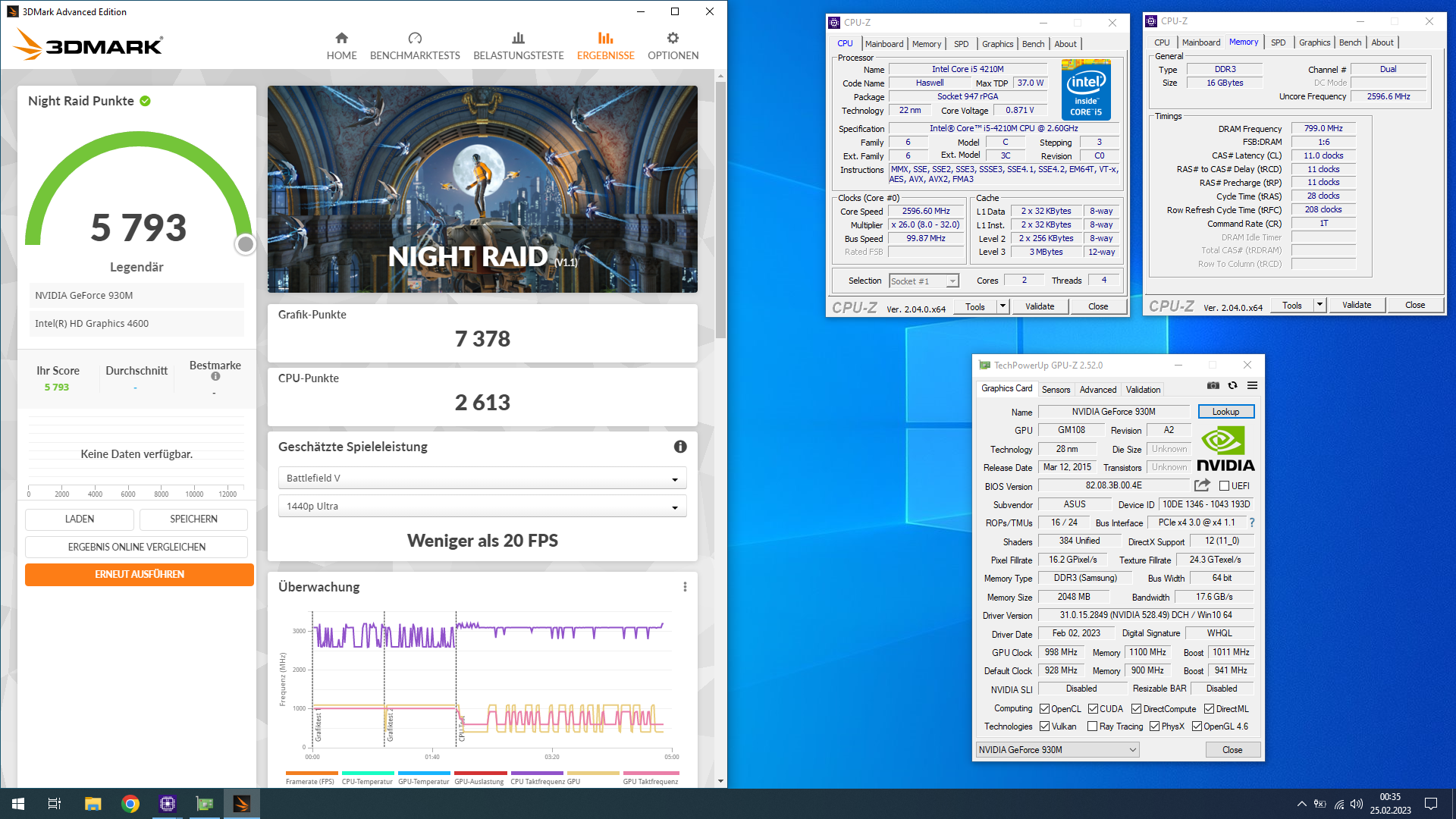Click the taskbar clock and date
The height and width of the screenshot is (819, 1456).
coord(1390,804)
